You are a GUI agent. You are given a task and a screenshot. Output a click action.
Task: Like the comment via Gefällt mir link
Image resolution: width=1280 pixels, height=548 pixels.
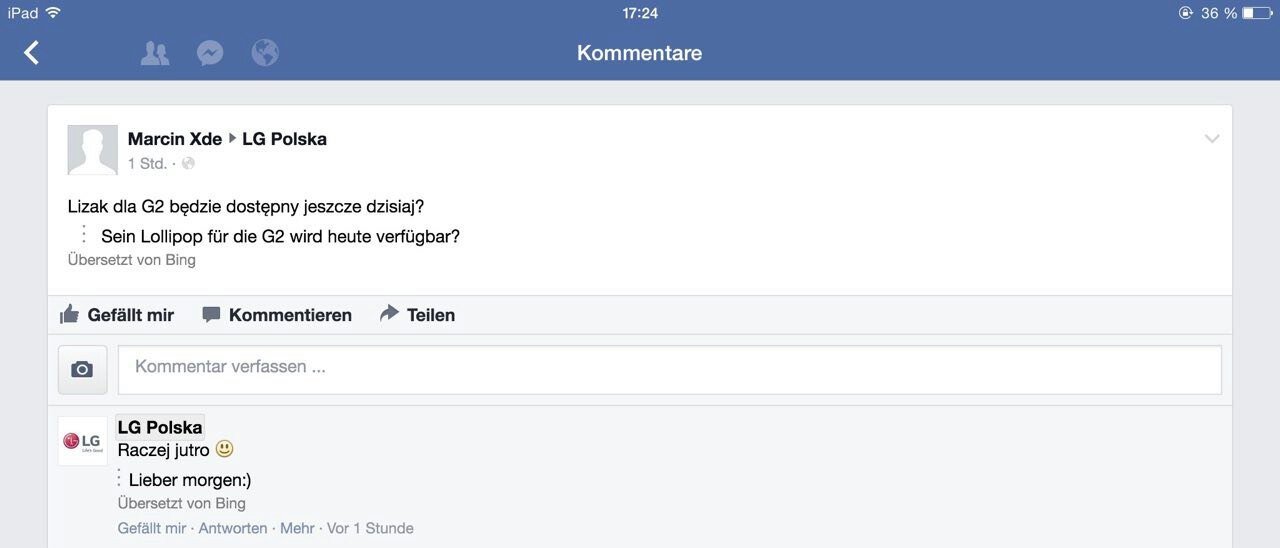pos(152,528)
